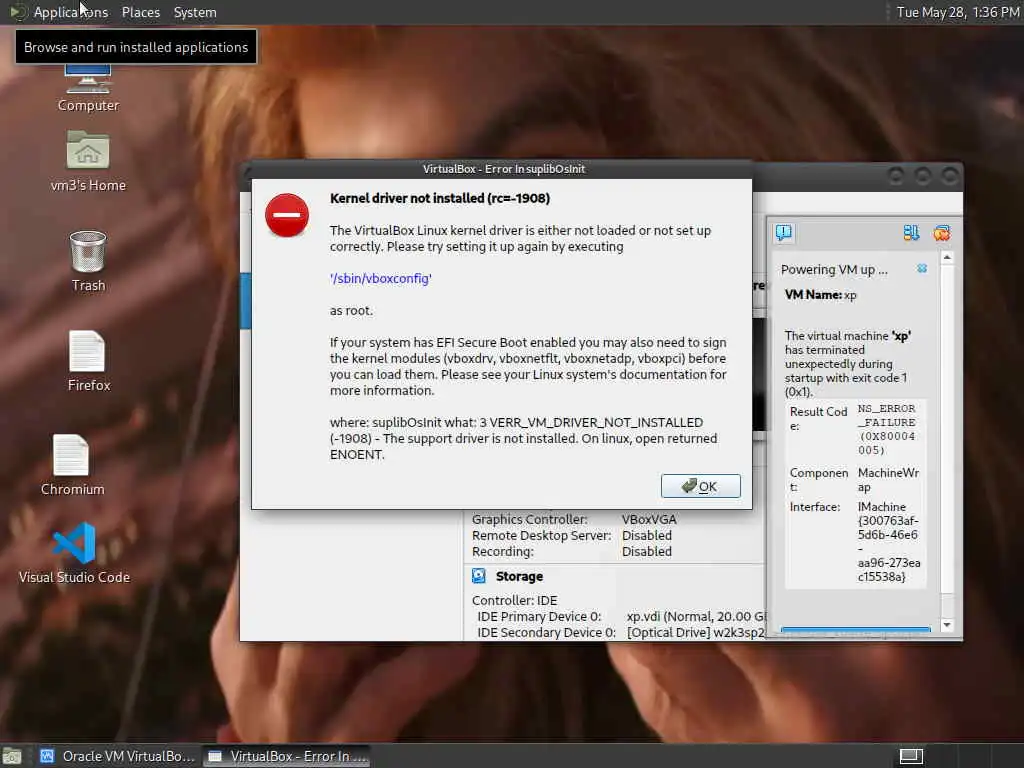Switch to 'VirtualBox - Error In' taskbar entry

pos(287,756)
